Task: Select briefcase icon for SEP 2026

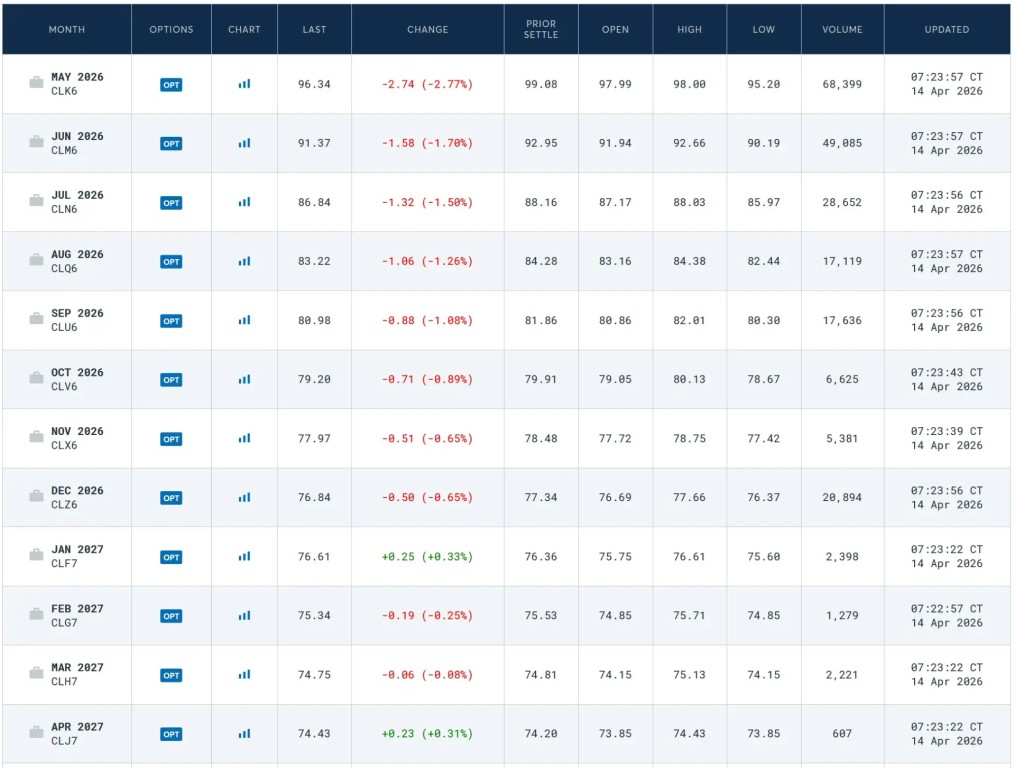Action: [36, 320]
